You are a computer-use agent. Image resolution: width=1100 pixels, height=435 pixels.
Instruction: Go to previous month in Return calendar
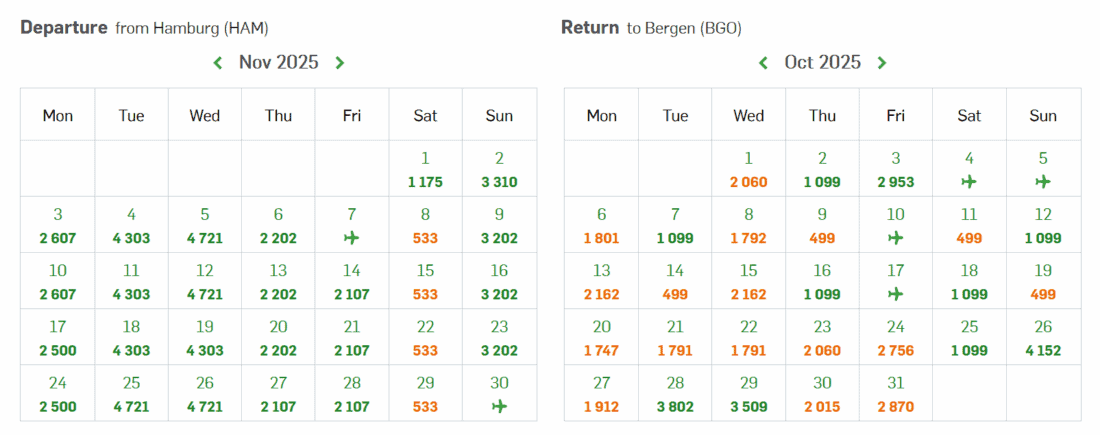click(x=763, y=63)
